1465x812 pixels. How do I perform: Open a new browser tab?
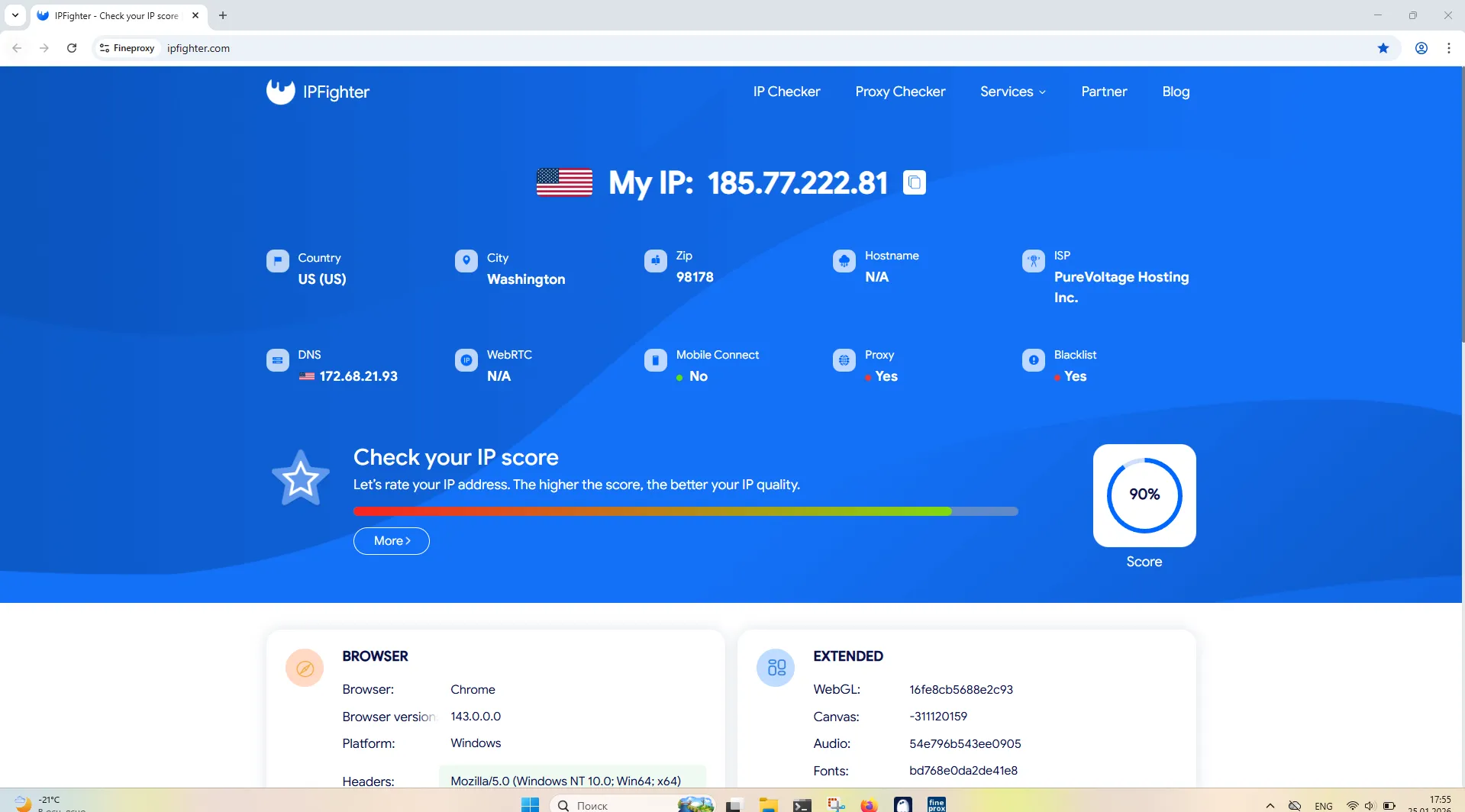tap(223, 15)
